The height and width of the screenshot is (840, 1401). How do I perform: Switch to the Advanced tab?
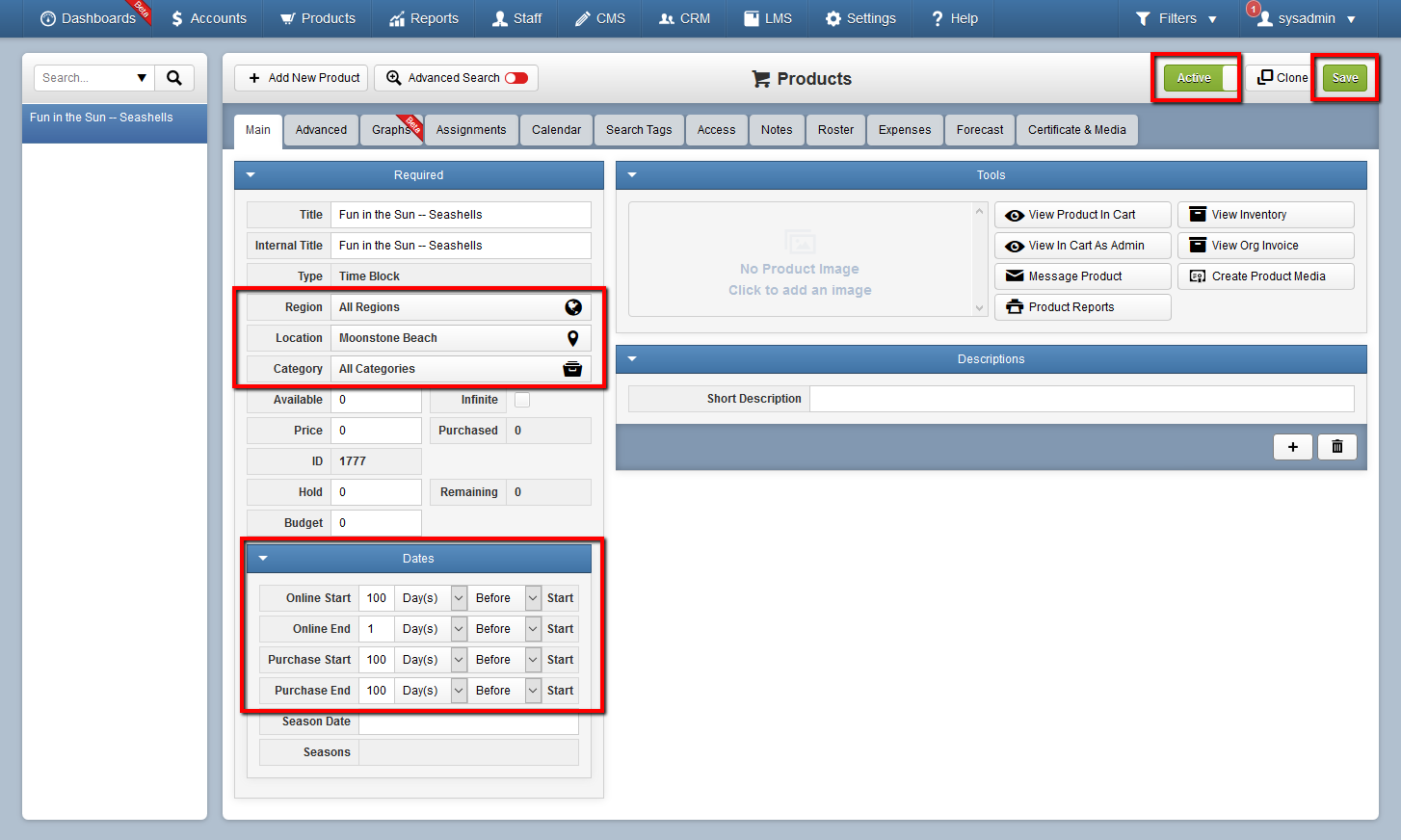coord(321,130)
